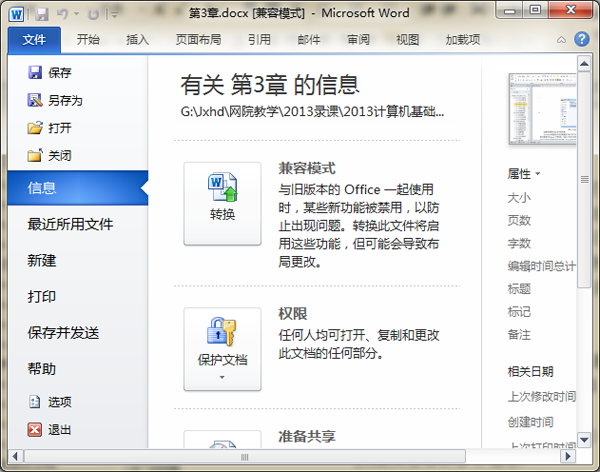Click the vertical scrollbar up arrow

pyautogui.click(x=584, y=64)
